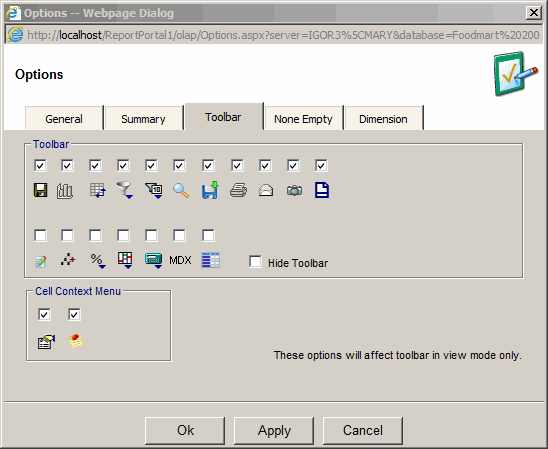Click the funnel filter icon

[x=124, y=190]
